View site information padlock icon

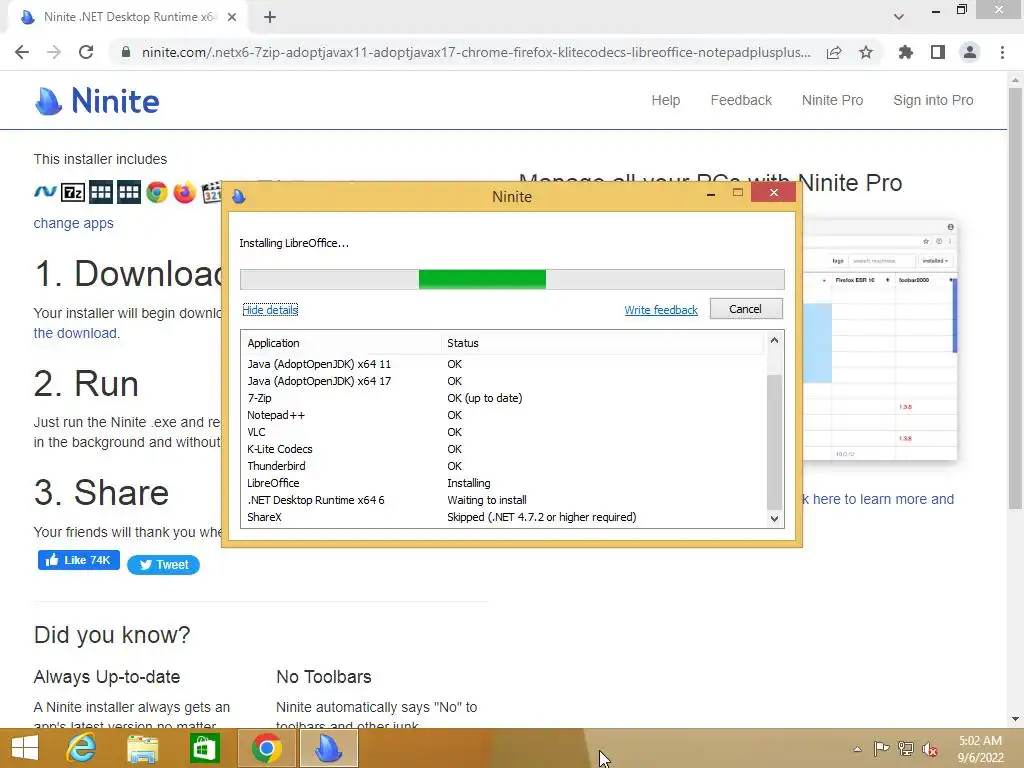(126, 52)
